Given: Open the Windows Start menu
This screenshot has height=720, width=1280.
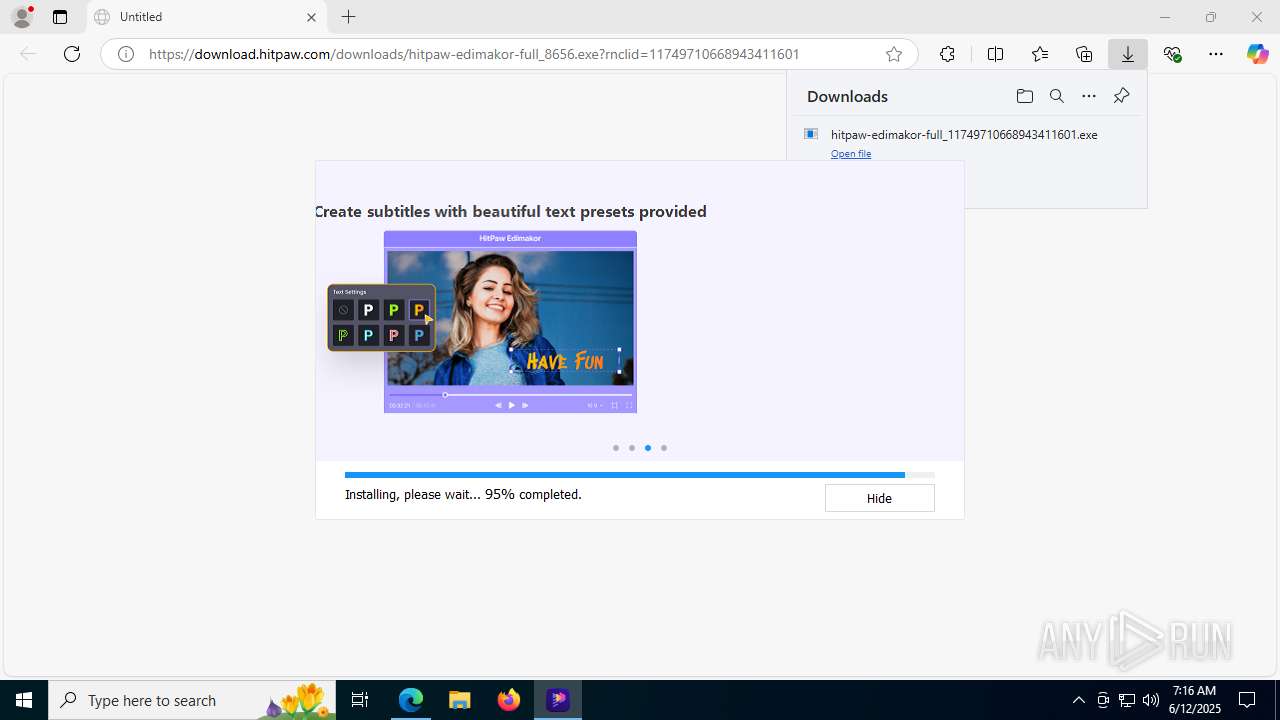Looking at the screenshot, I should [24, 700].
